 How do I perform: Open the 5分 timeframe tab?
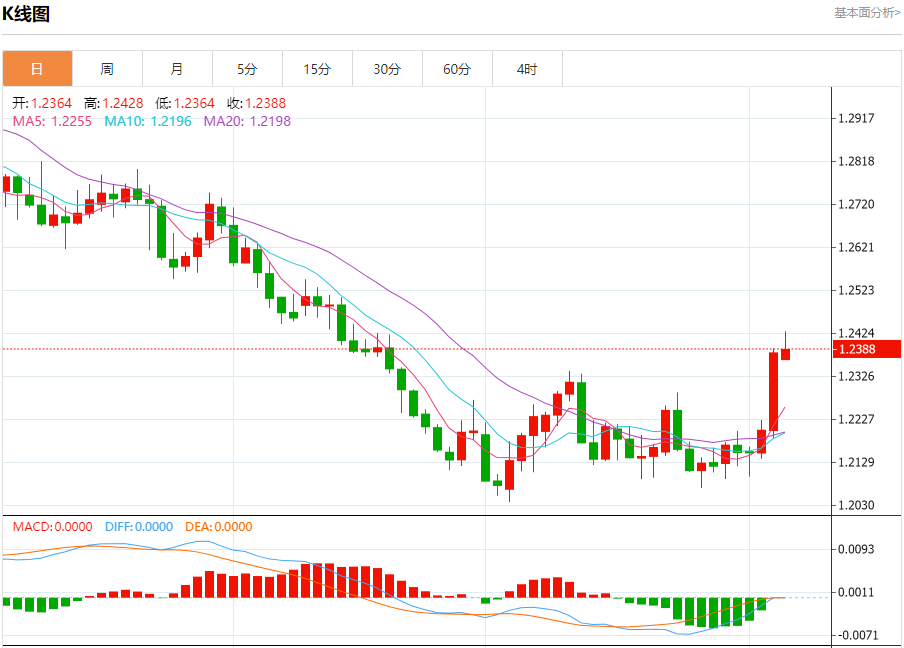[x=247, y=69]
